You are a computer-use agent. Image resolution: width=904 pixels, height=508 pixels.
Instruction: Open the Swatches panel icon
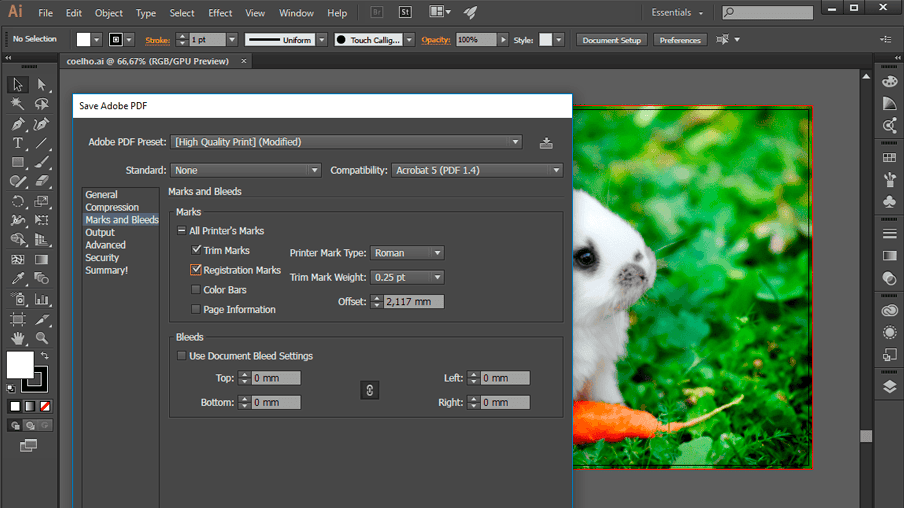click(x=889, y=158)
